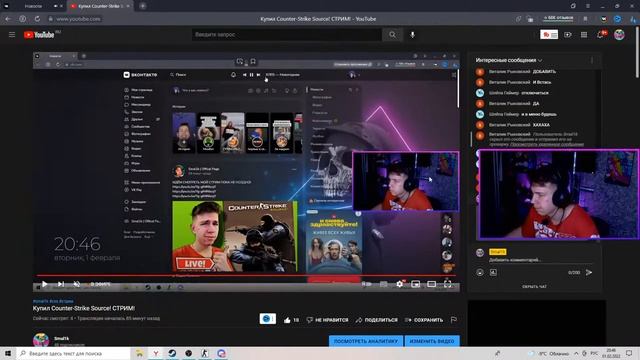Image resolution: width=640 pixels, height=360 pixels.
Task: Switch player to miniplayer mode
Action: (x=416, y=284)
